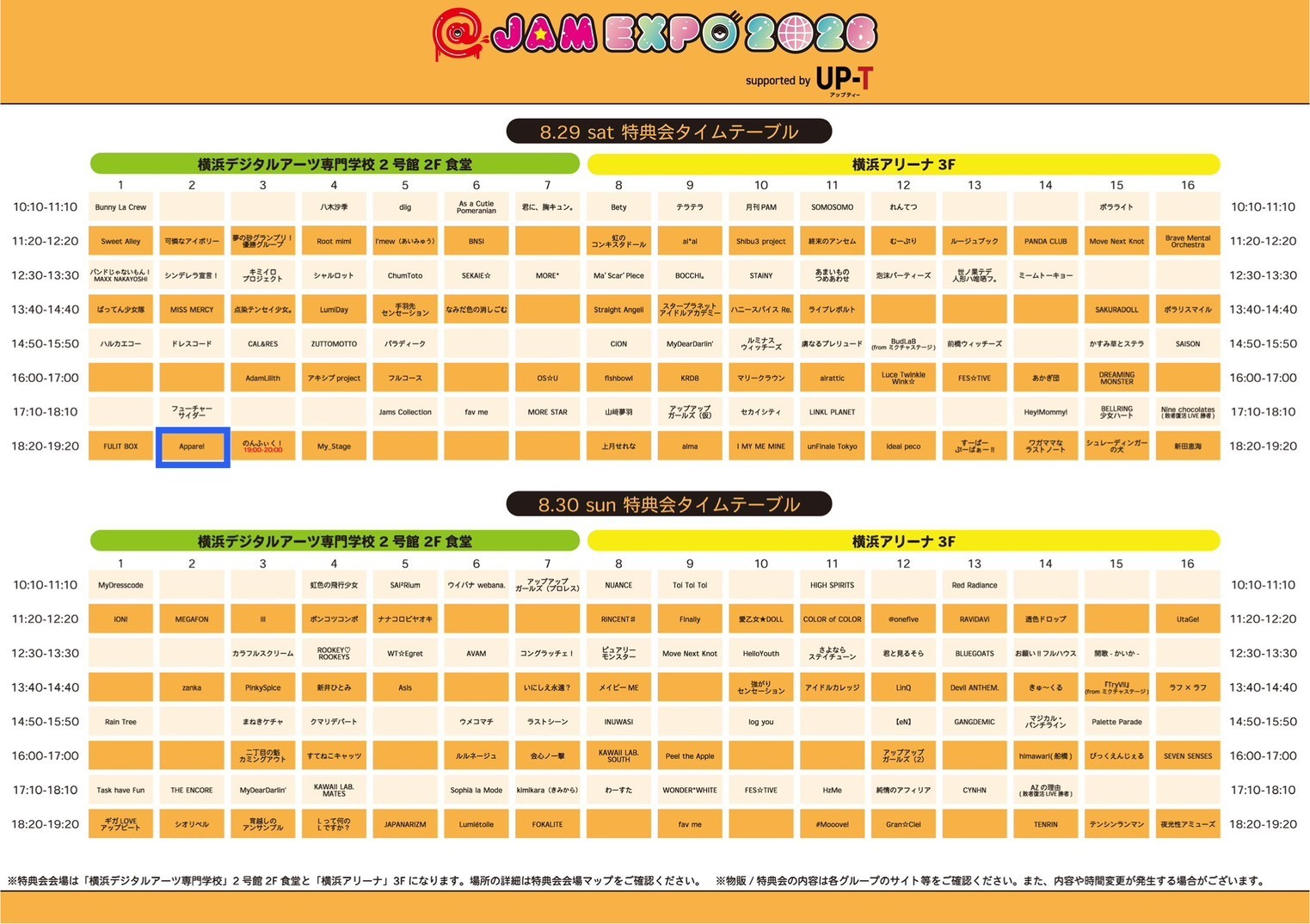The width and height of the screenshot is (1310, 924).
Task: Select the 8.29 sat 特典会タイムテーブル heading
Action: (x=669, y=132)
